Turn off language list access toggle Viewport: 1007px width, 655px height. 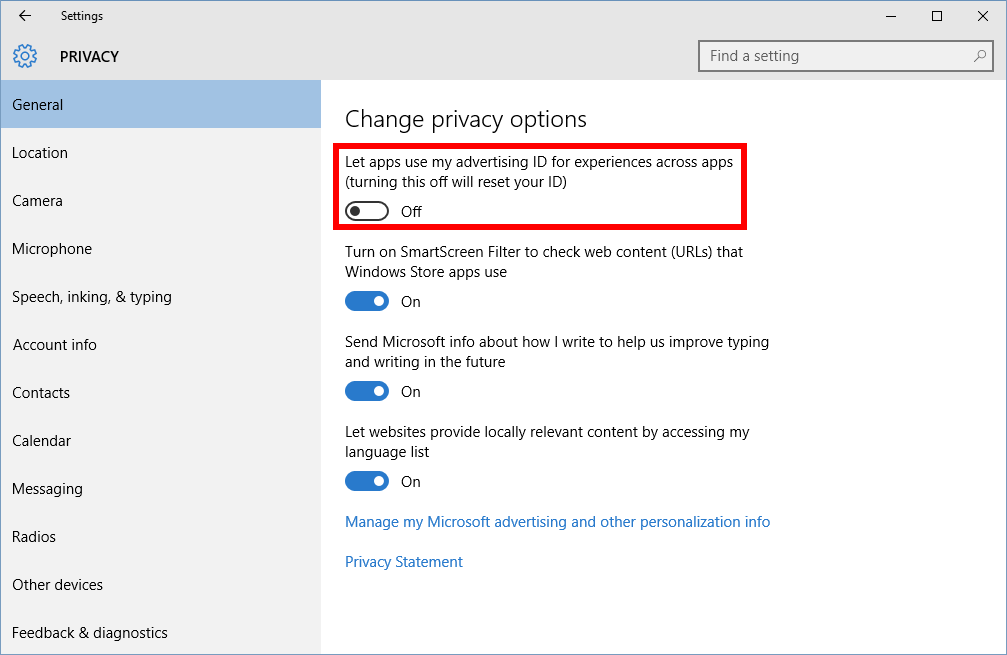click(366, 481)
